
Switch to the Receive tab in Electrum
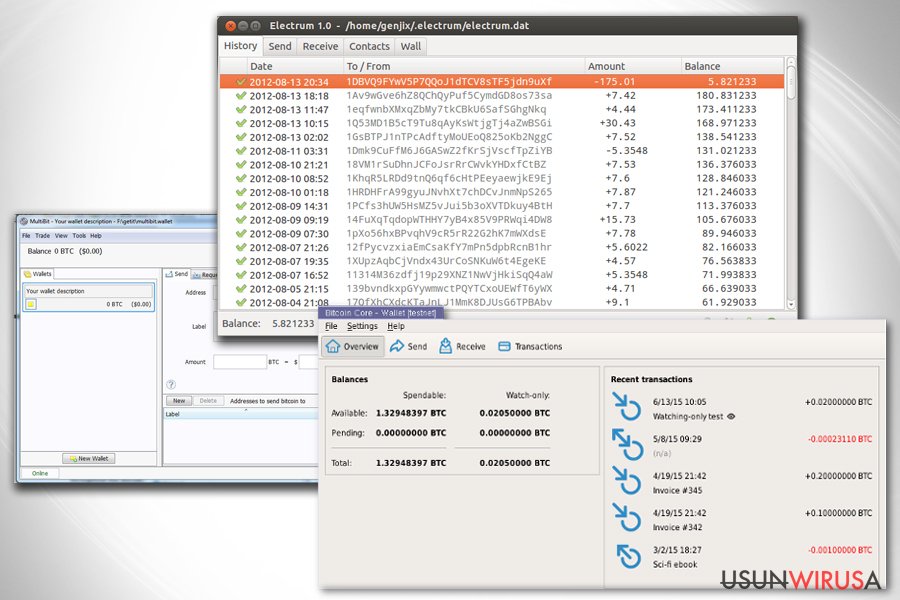click(x=320, y=47)
